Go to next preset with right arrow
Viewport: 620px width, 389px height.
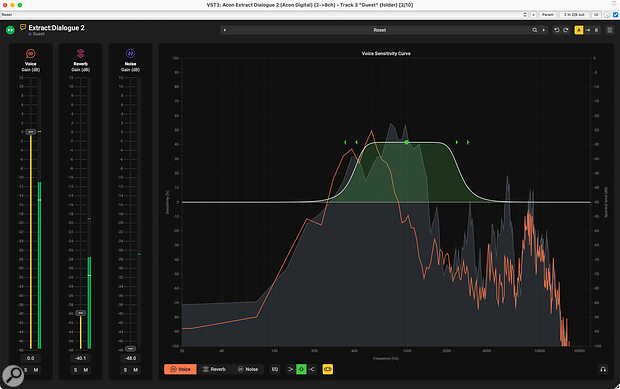[544, 30]
